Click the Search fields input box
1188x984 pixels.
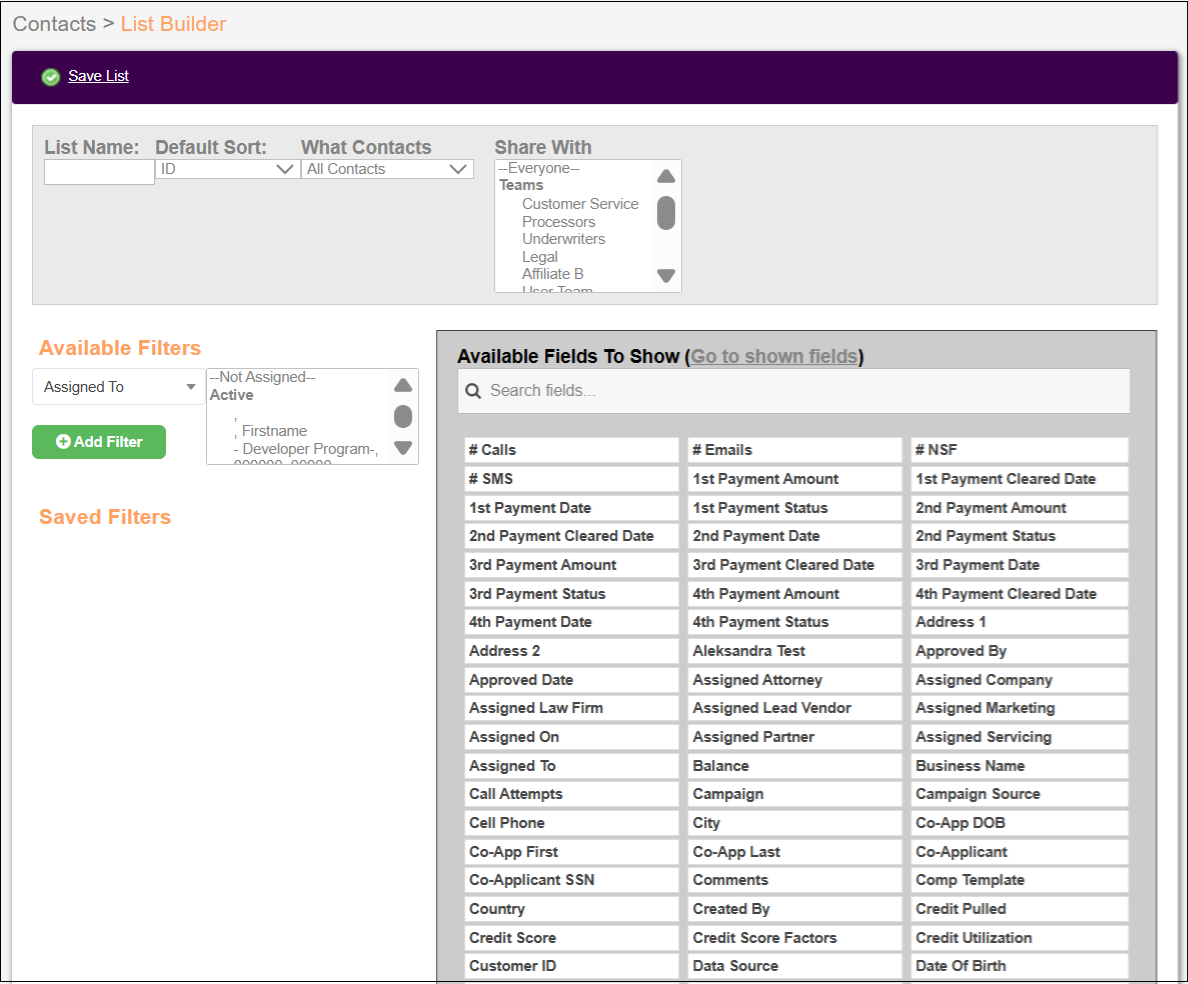(793, 391)
